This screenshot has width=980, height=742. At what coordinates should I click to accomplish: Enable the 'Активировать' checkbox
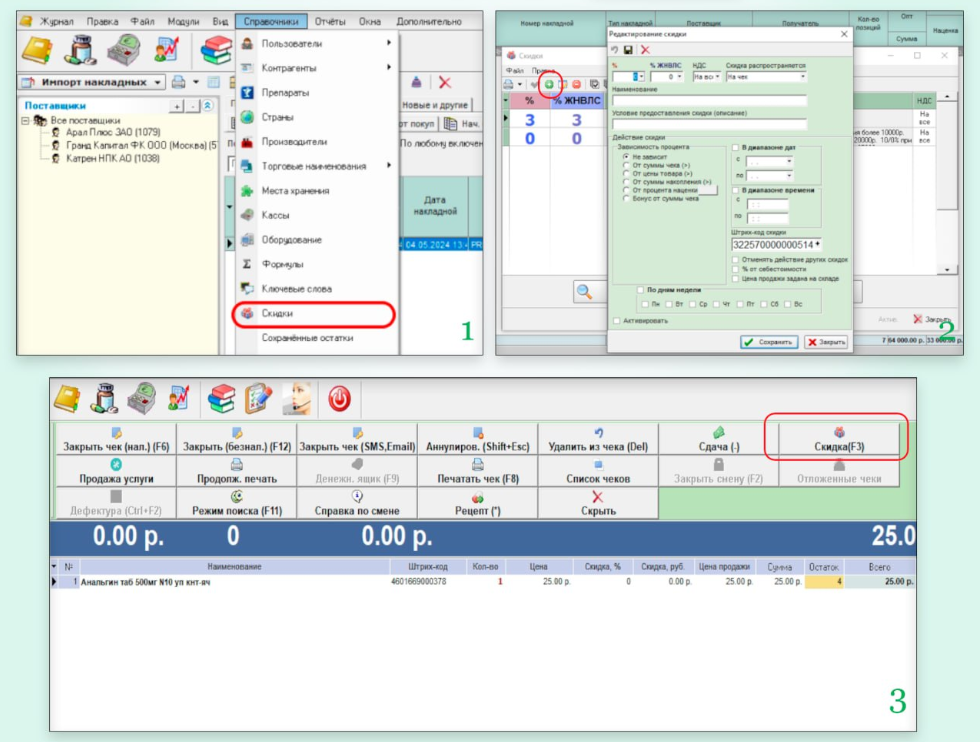(616, 321)
